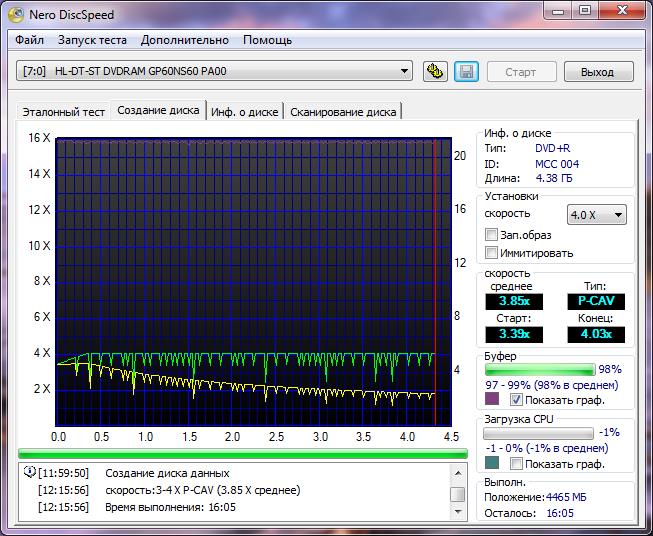Click the Осталось 16:05 value
The height and width of the screenshot is (536, 653).
click(x=560, y=513)
